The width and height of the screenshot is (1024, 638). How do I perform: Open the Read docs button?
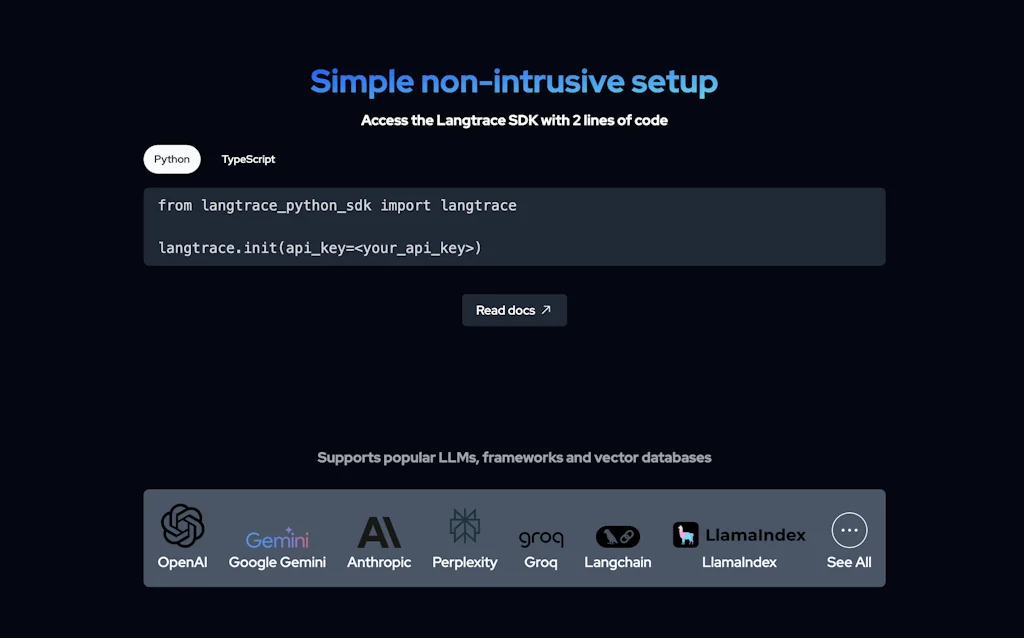click(x=514, y=310)
